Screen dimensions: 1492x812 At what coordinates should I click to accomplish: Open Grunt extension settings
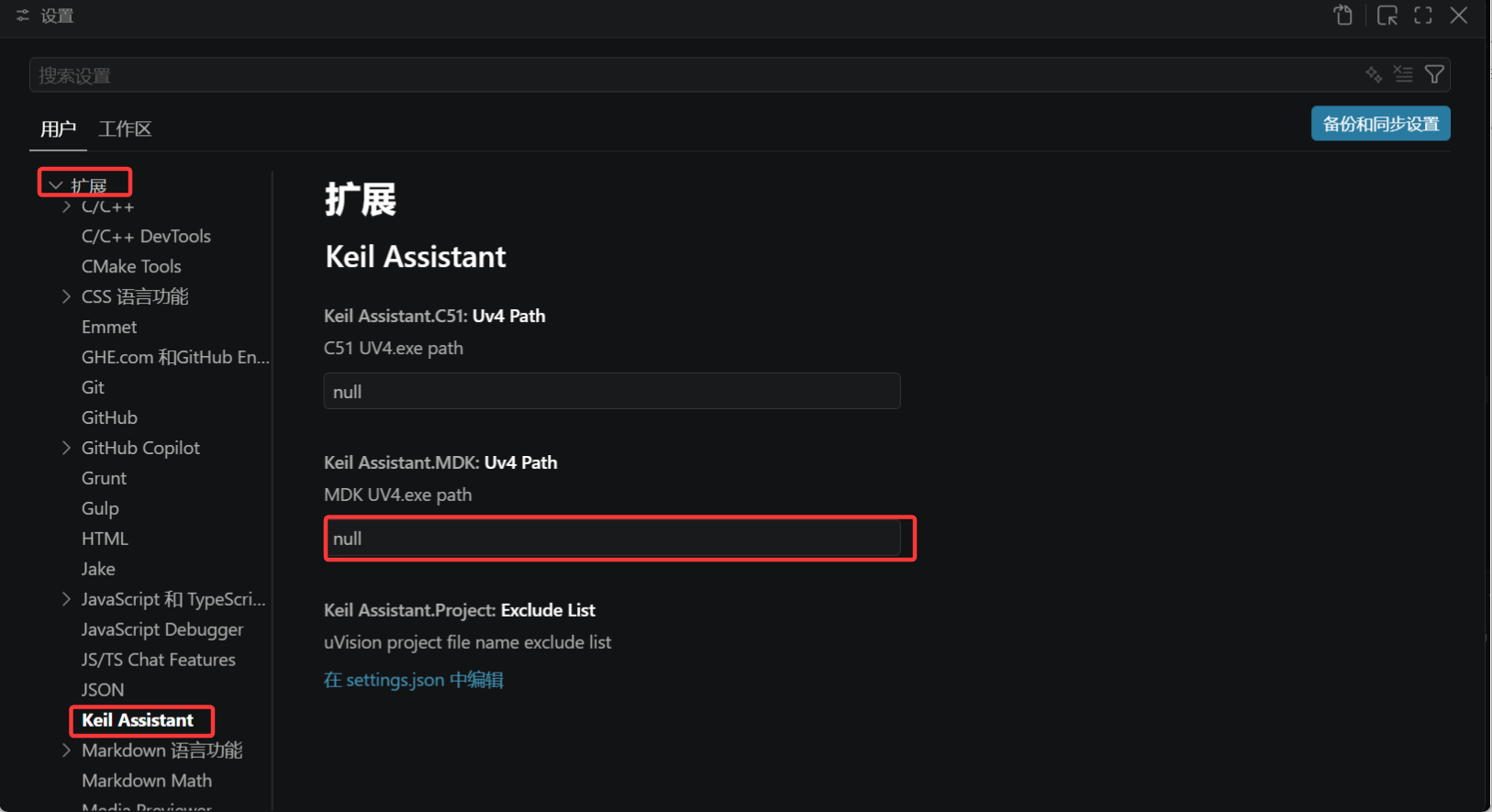[104, 478]
